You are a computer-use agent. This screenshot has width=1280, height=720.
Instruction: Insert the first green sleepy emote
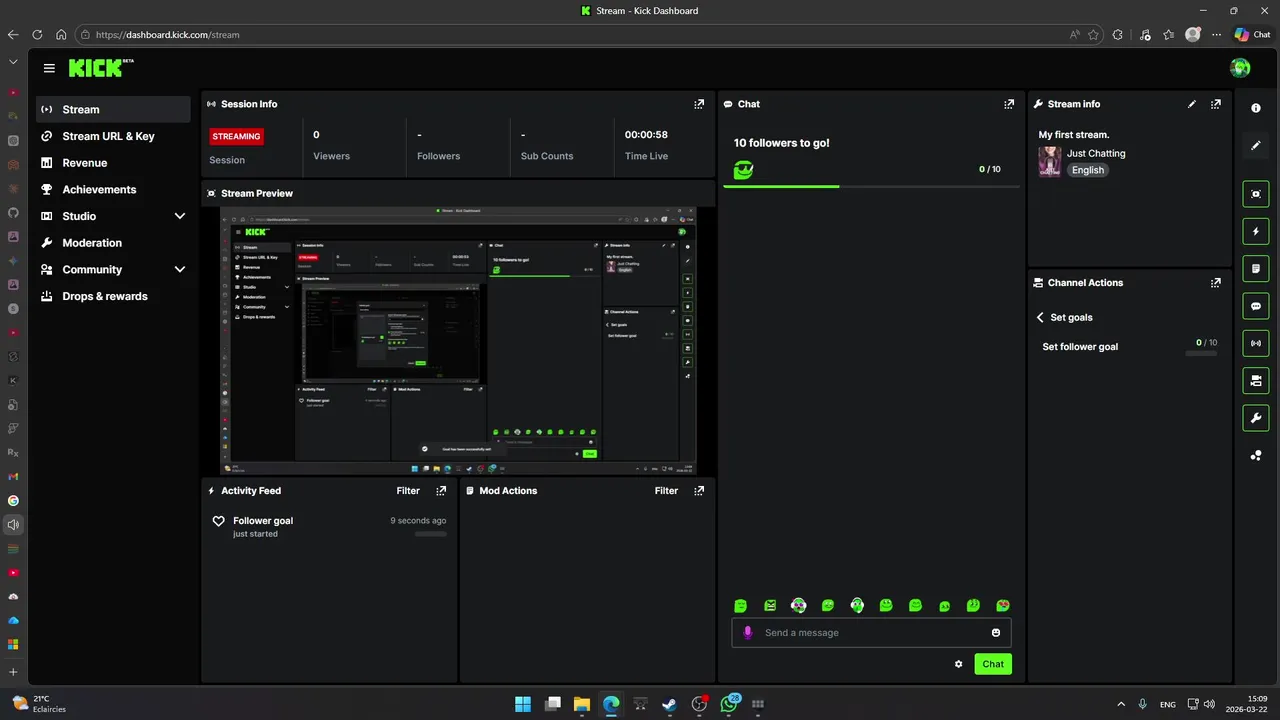(741, 606)
